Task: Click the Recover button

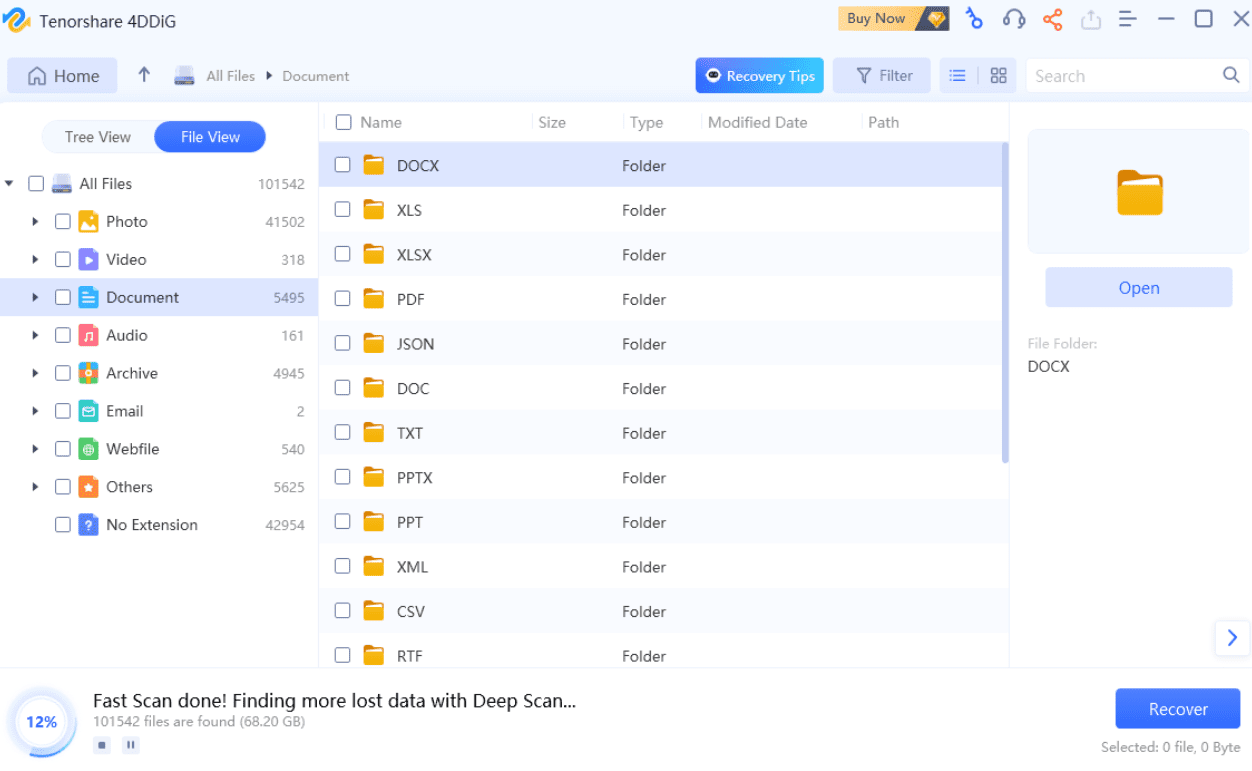Action: point(1177,709)
